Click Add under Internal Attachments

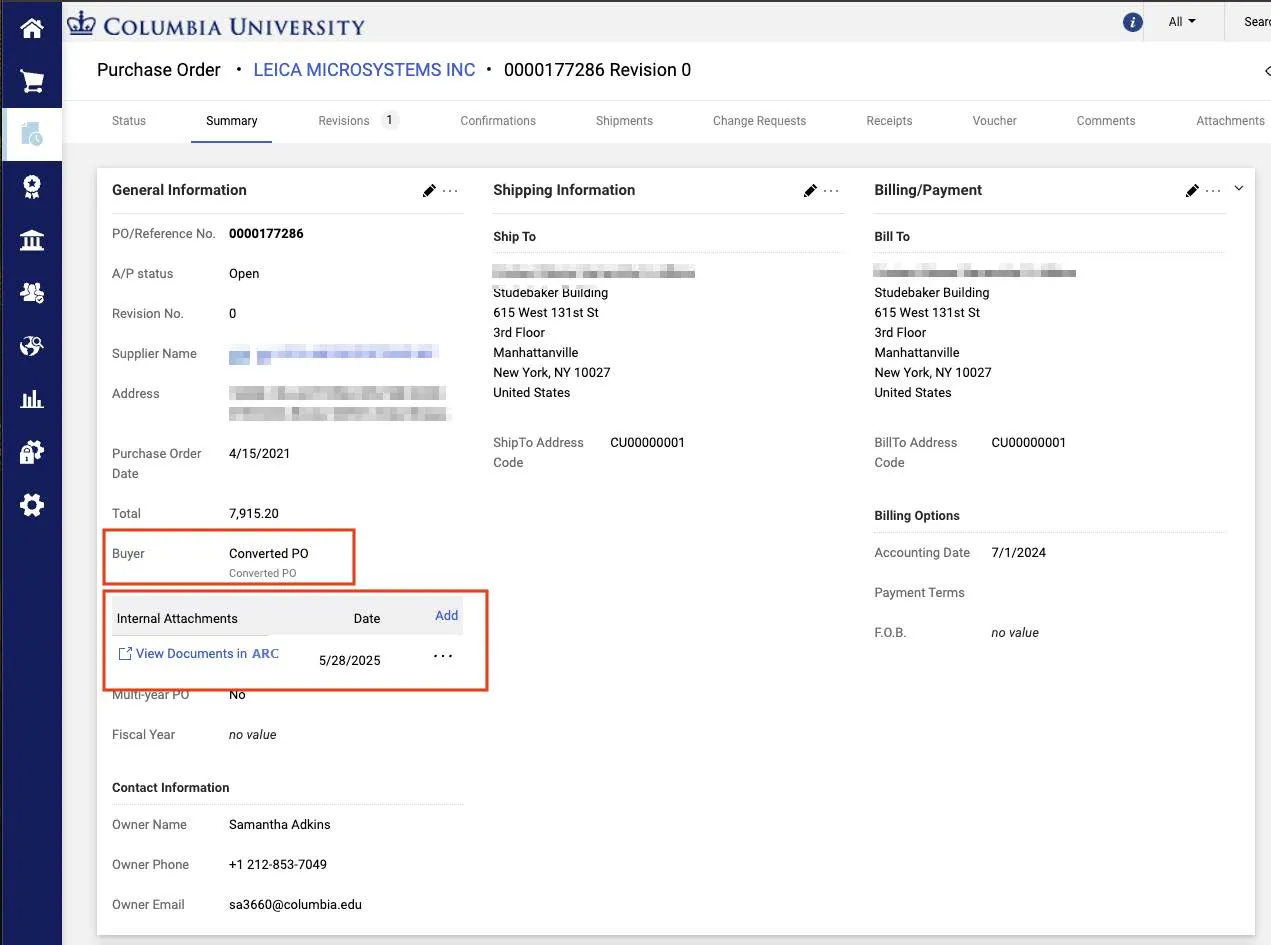(x=446, y=616)
